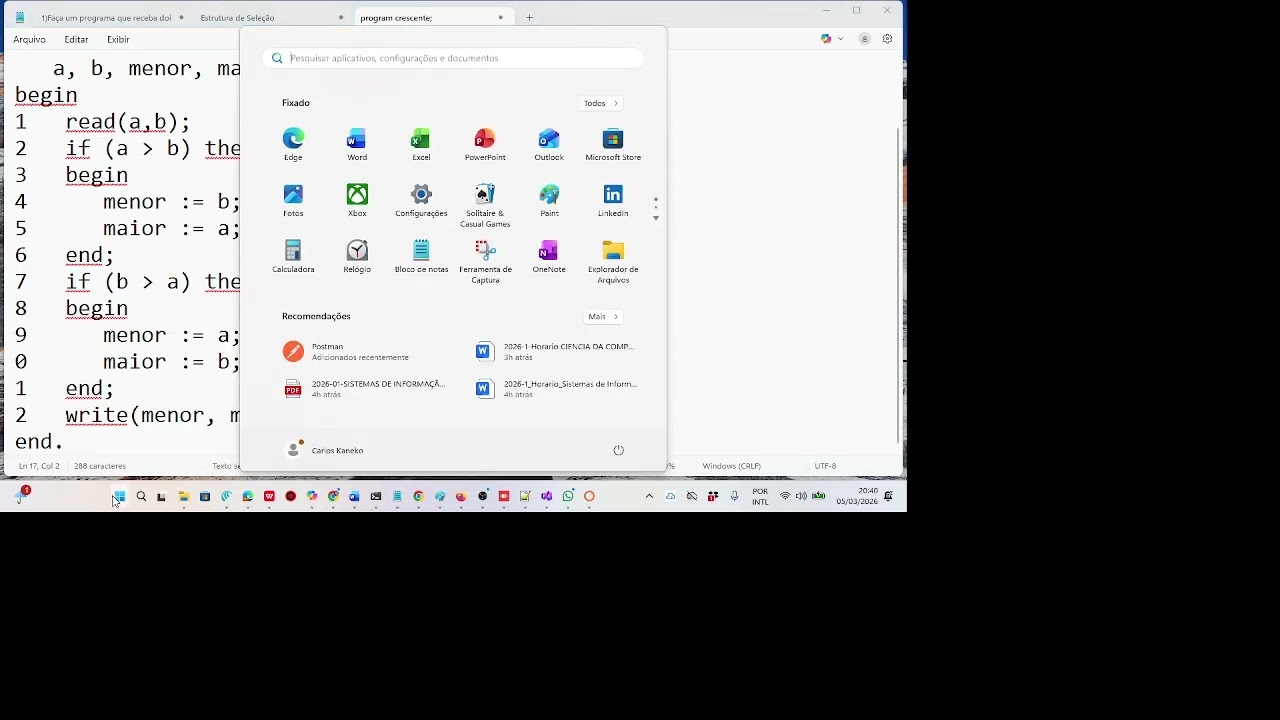Screen dimensions: 1280x720
Task: Click the Notepad account icon
Action: click(864, 39)
